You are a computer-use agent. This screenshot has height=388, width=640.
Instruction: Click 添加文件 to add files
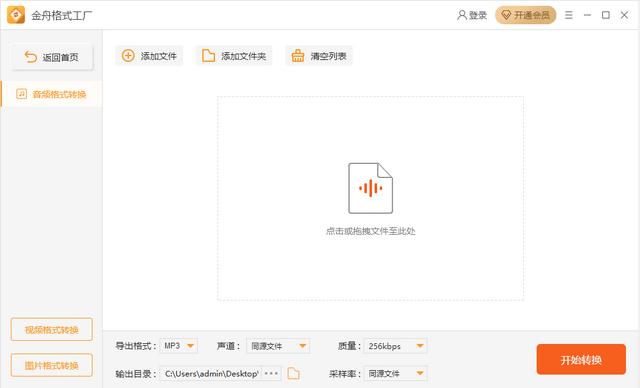[149, 56]
